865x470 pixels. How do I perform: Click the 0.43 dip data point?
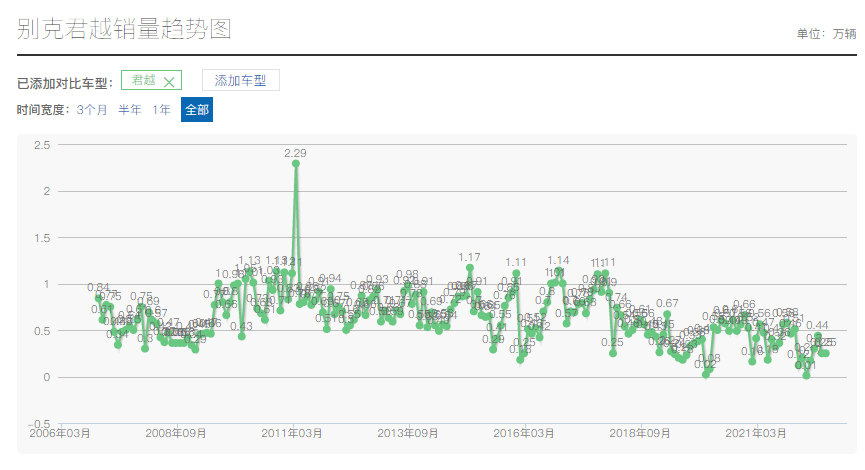tap(241, 336)
